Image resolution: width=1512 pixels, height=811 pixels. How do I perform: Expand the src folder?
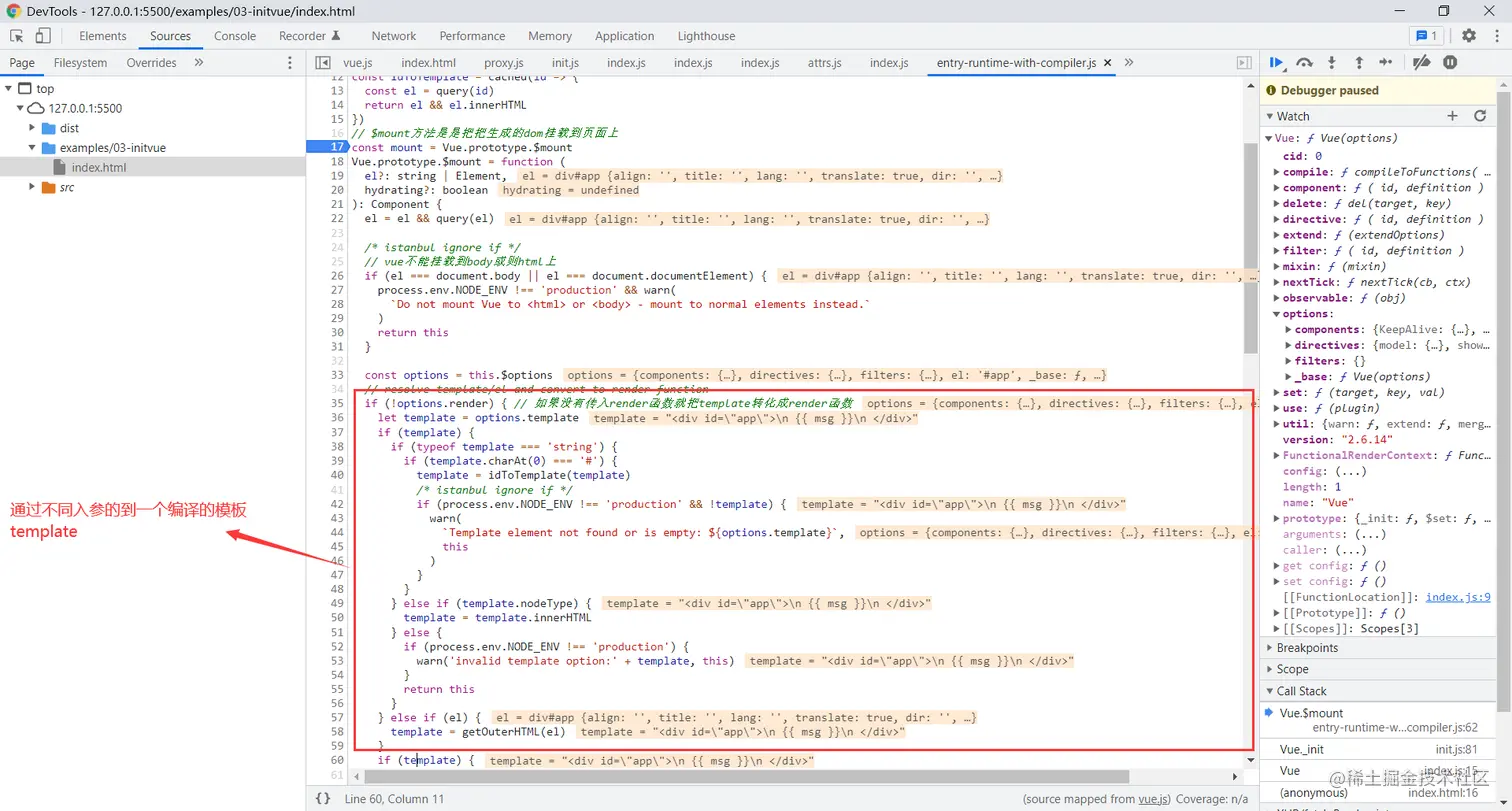[x=33, y=187]
